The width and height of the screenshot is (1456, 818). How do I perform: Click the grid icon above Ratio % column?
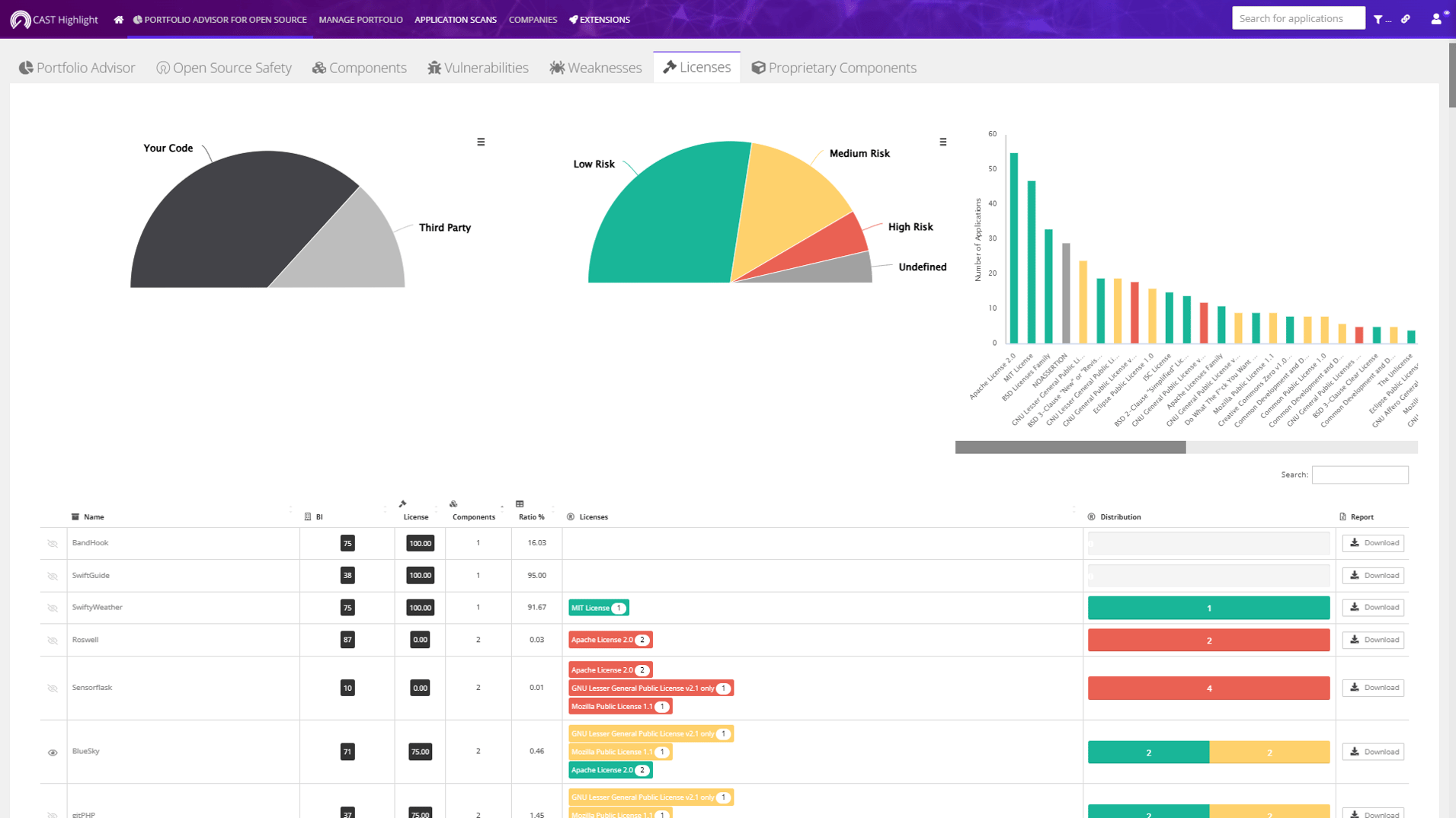point(520,503)
